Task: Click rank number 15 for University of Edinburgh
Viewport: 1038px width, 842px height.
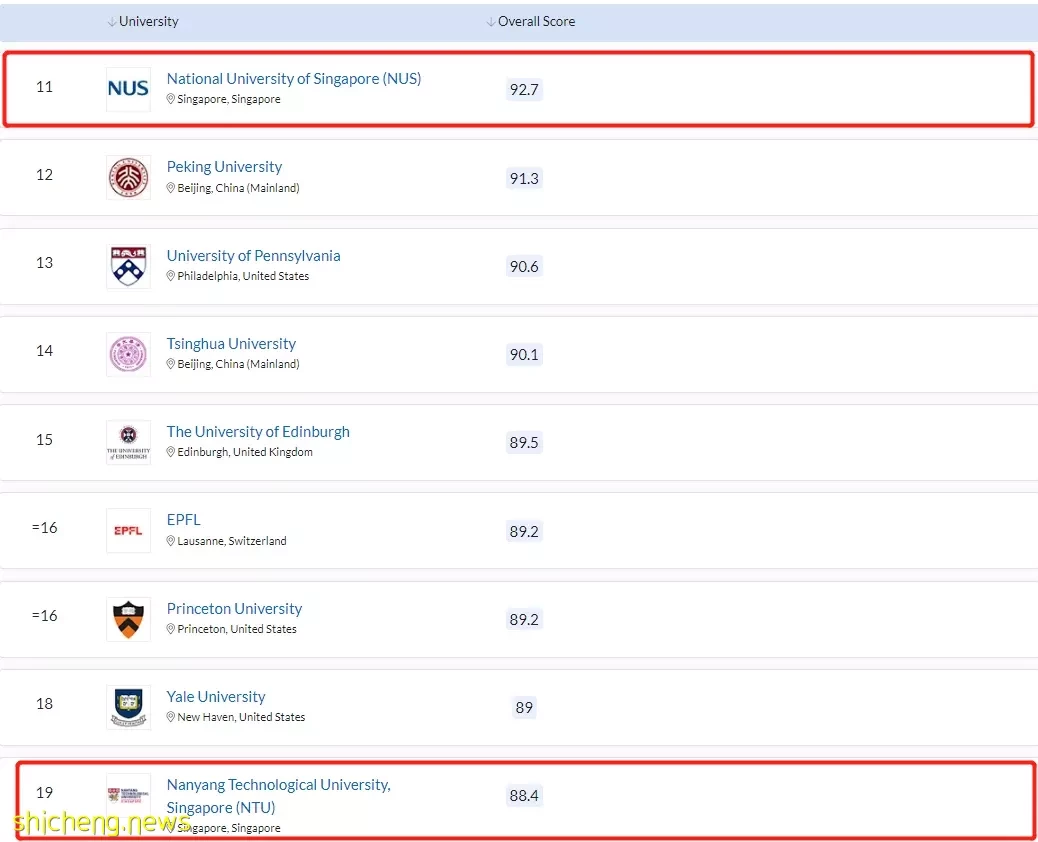Action: (x=44, y=440)
